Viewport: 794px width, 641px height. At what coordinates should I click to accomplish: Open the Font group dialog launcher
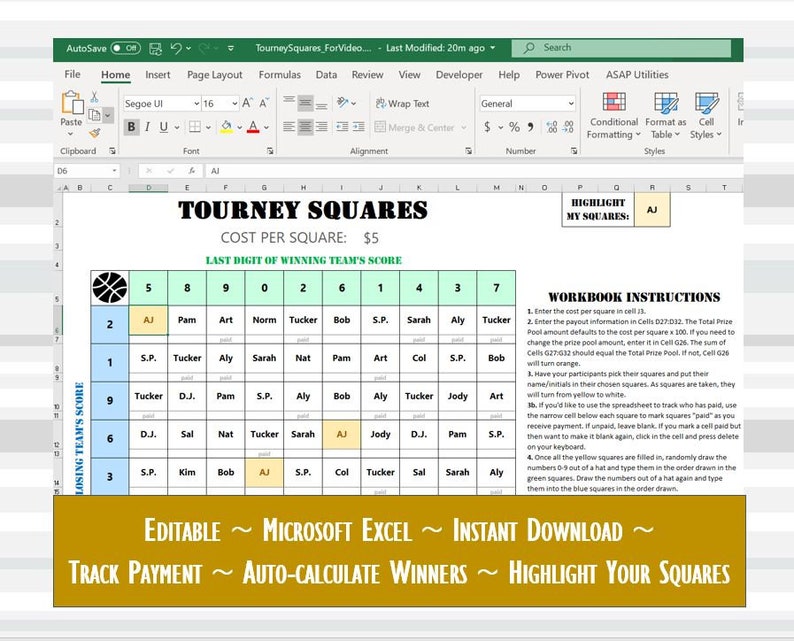point(270,151)
